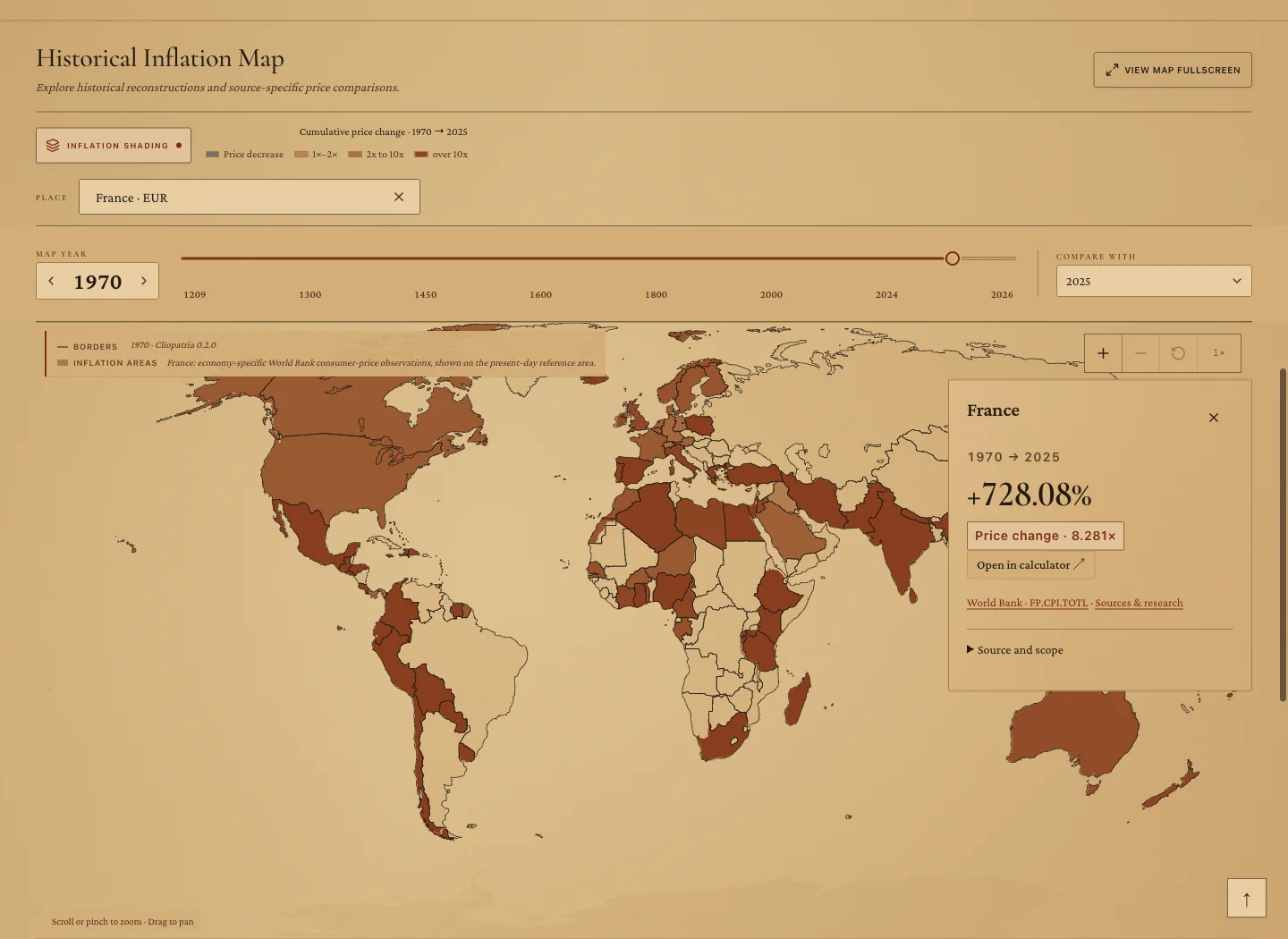Click the 2x to 10x legend swatch
Image resolution: width=1288 pixels, height=939 pixels.
click(354, 155)
